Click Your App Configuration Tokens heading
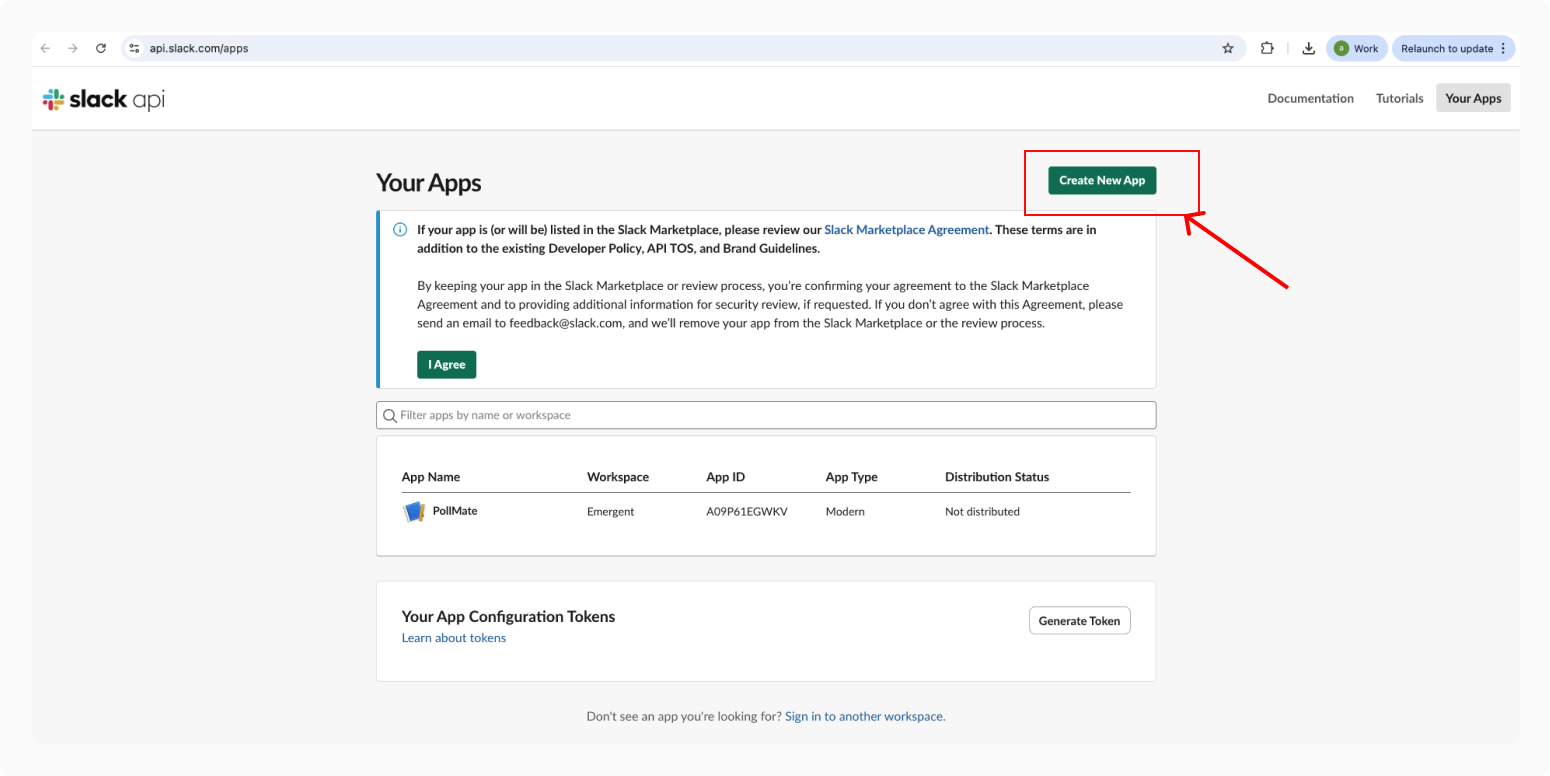This screenshot has height=776, width=1550. (508, 616)
